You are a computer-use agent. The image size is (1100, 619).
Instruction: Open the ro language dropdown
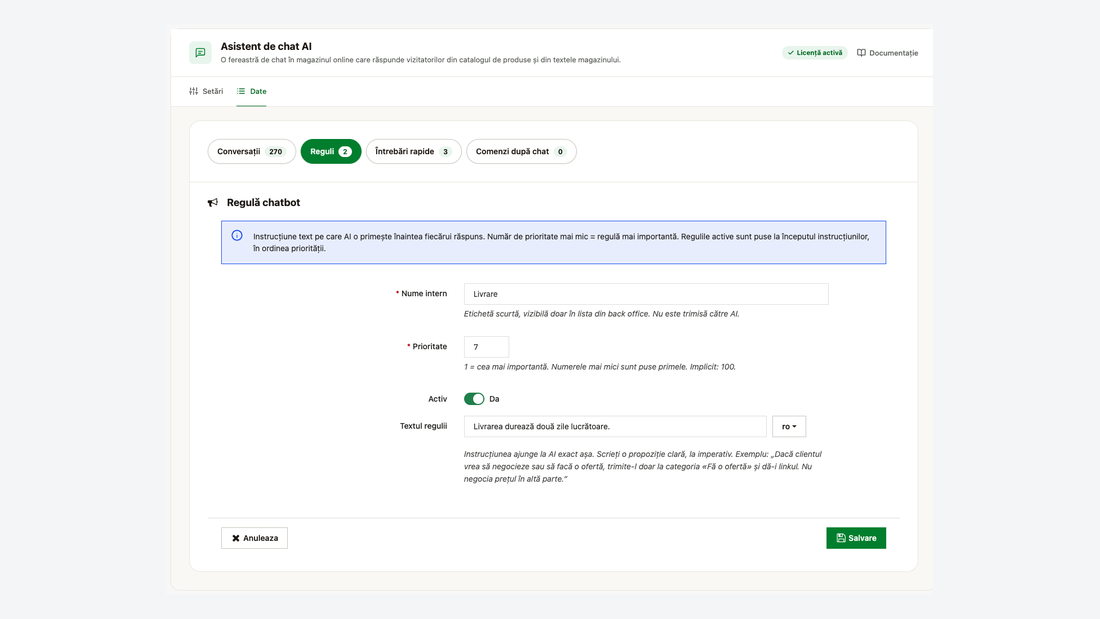(x=789, y=427)
